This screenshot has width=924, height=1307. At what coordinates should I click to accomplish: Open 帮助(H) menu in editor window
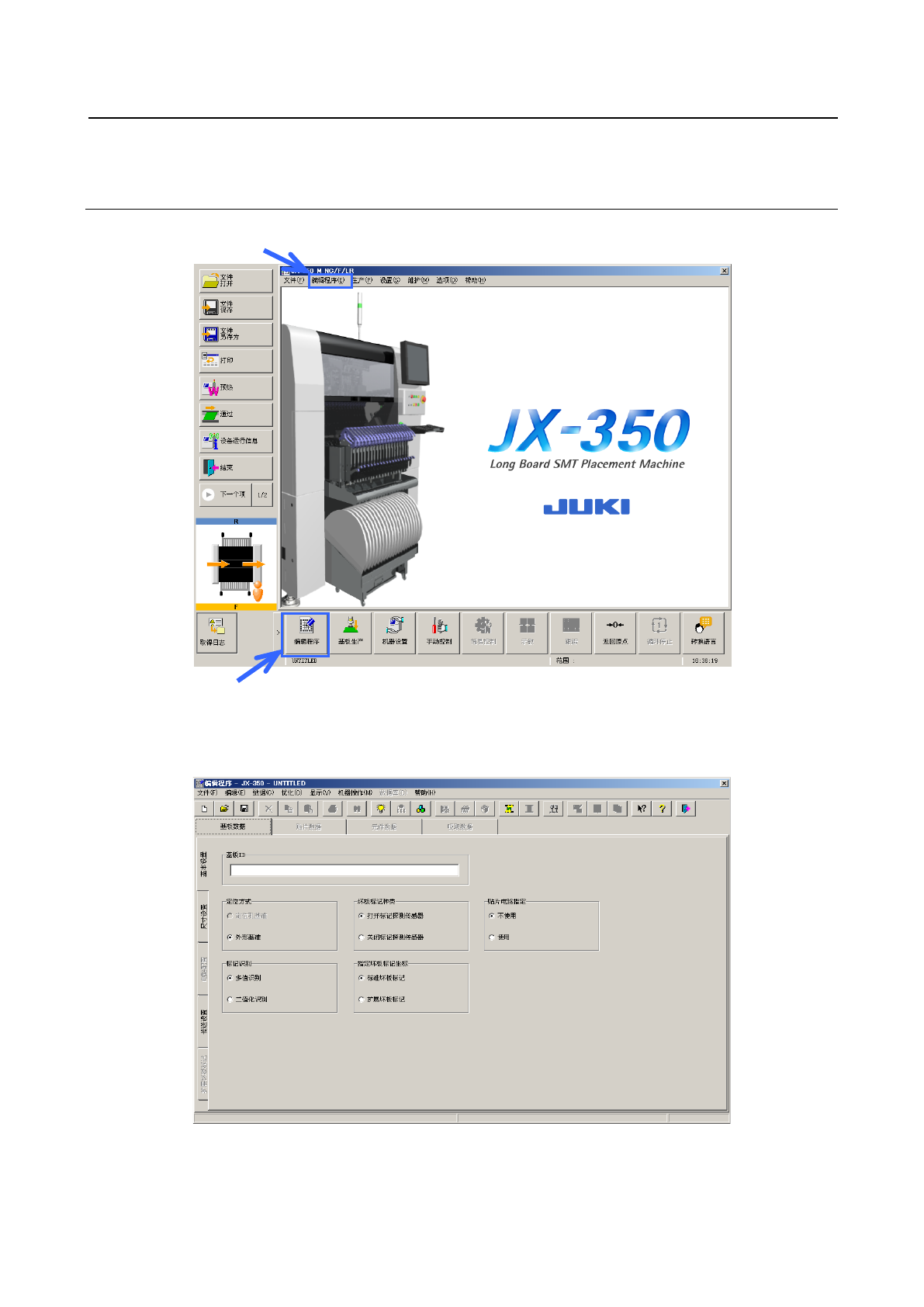click(425, 792)
